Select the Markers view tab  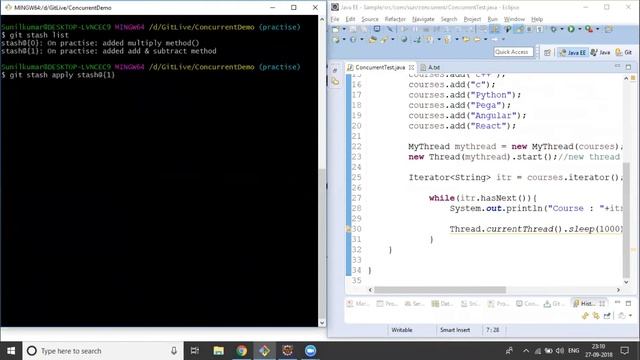point(358,303)
